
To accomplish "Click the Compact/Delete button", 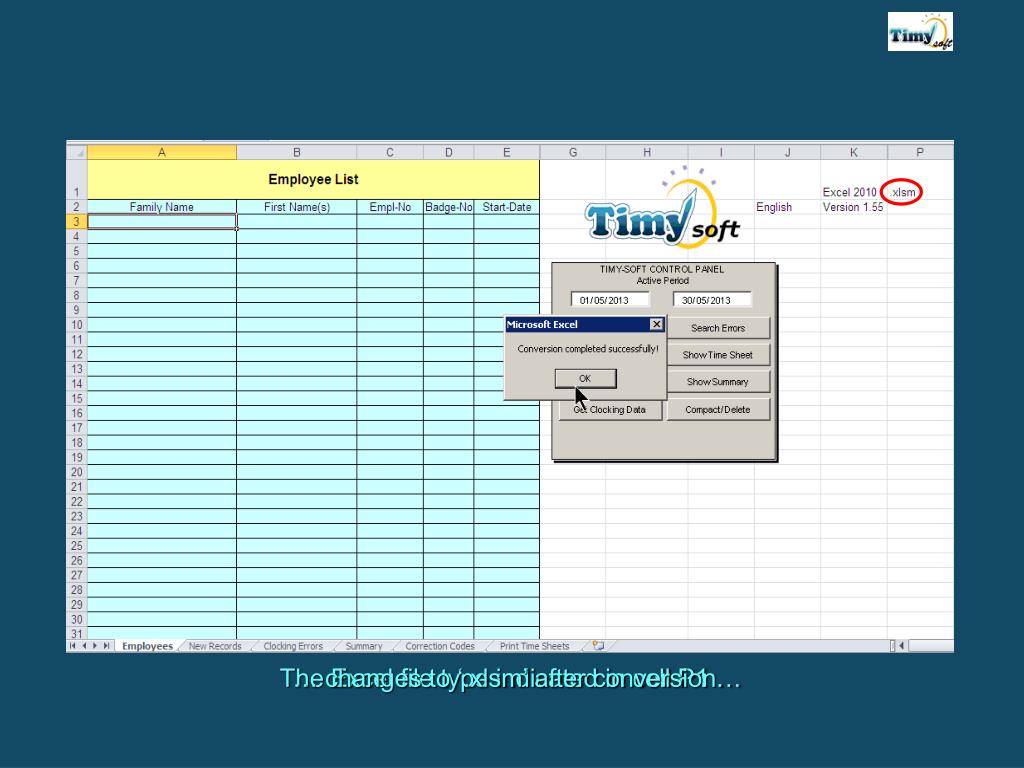I will click(x=718, y=409).
